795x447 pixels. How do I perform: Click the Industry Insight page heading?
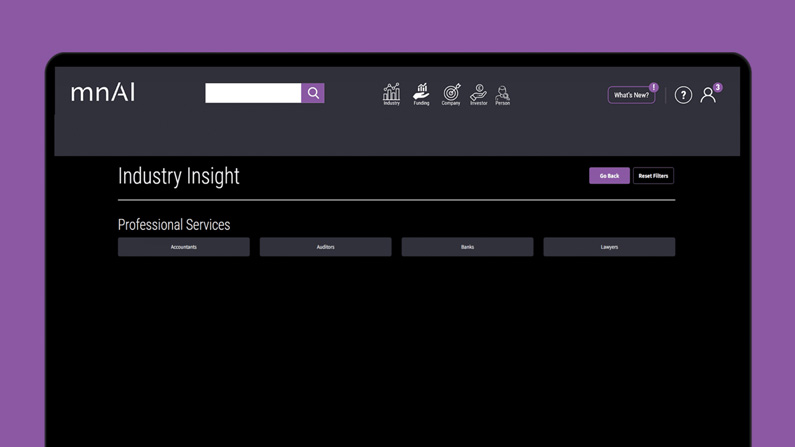(x=179, y=177)
